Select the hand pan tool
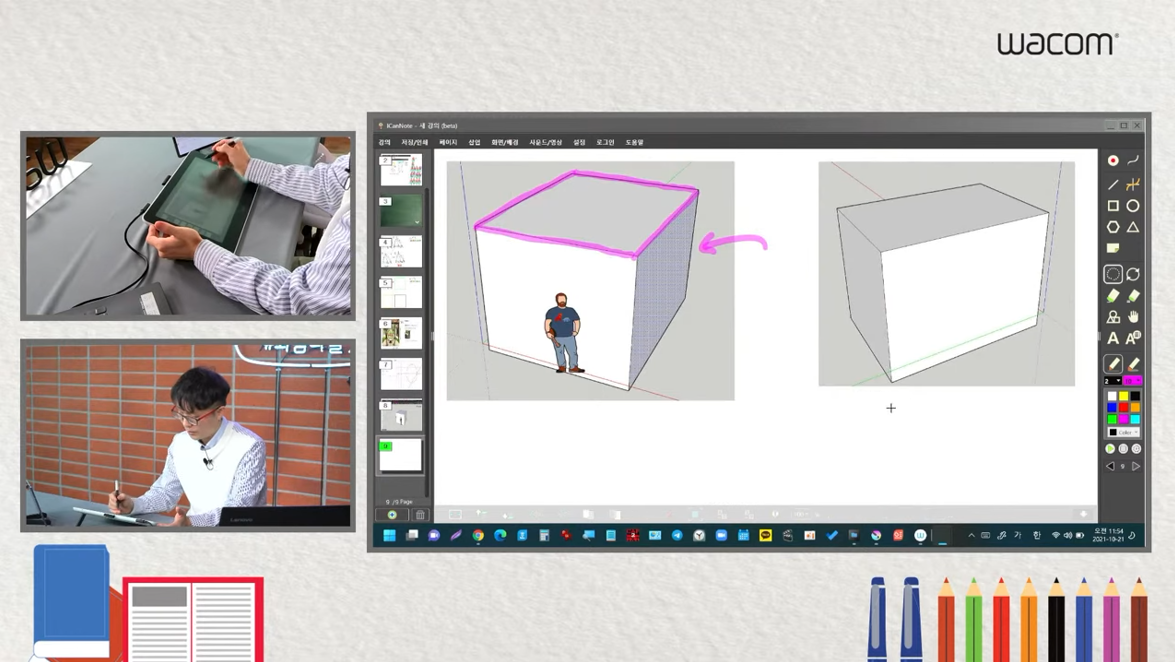 point(1133,317)
